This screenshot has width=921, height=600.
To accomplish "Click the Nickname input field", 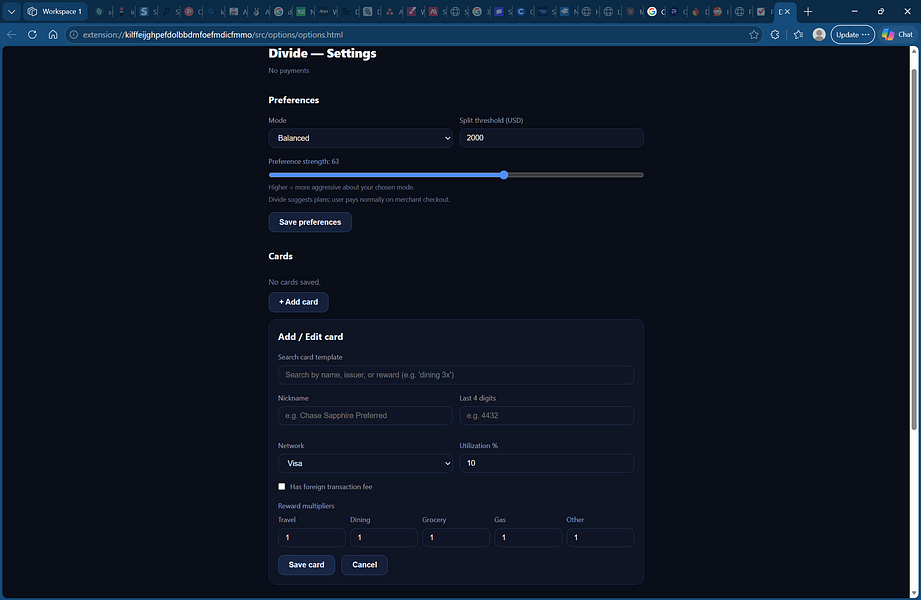I will click(365, 415).
